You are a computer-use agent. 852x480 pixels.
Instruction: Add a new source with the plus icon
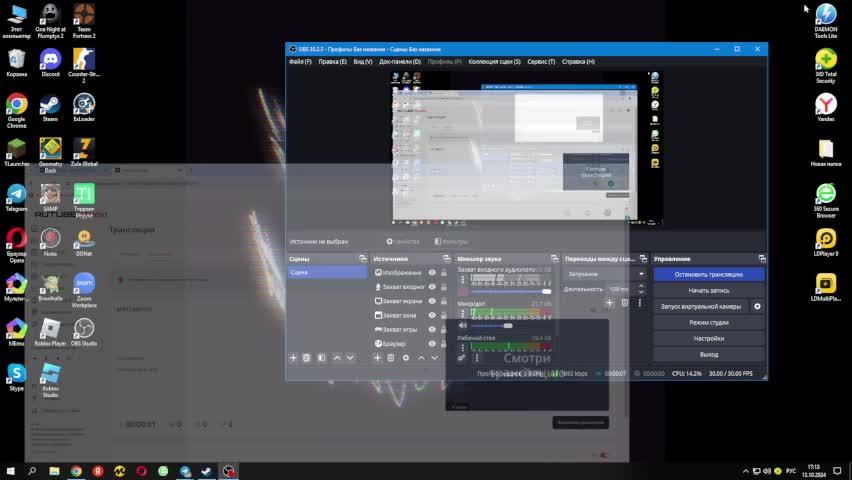point(378,358)
